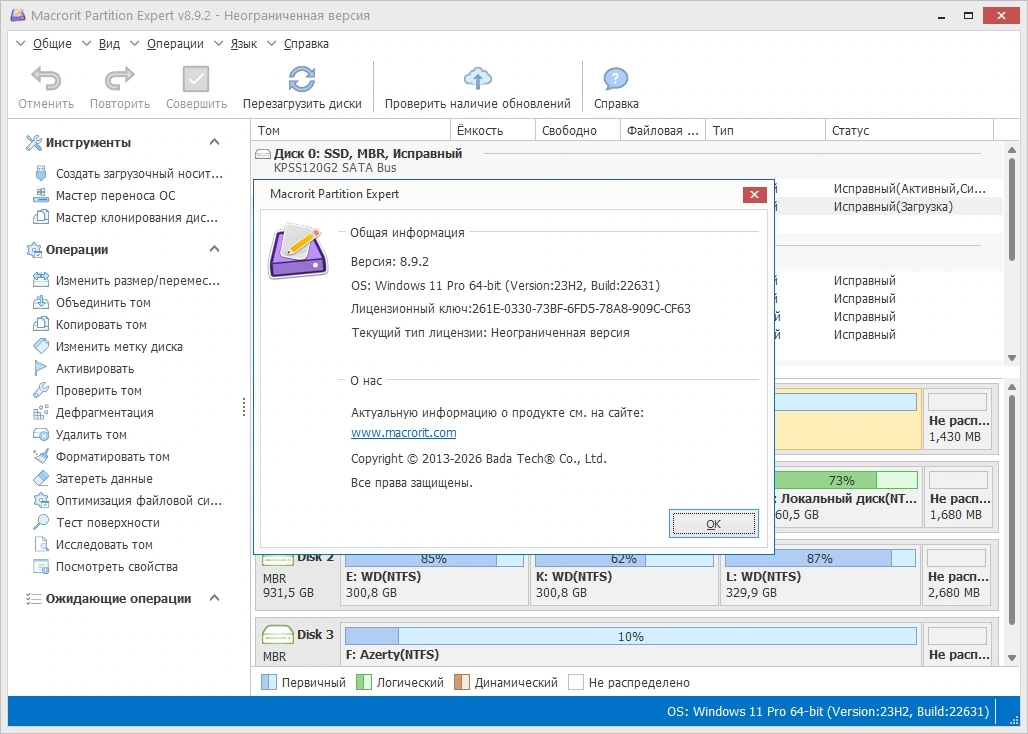This screenshot has width=1028, height=734.
Task: Choose Объединить том operation
Action: (x=92, y=303)
